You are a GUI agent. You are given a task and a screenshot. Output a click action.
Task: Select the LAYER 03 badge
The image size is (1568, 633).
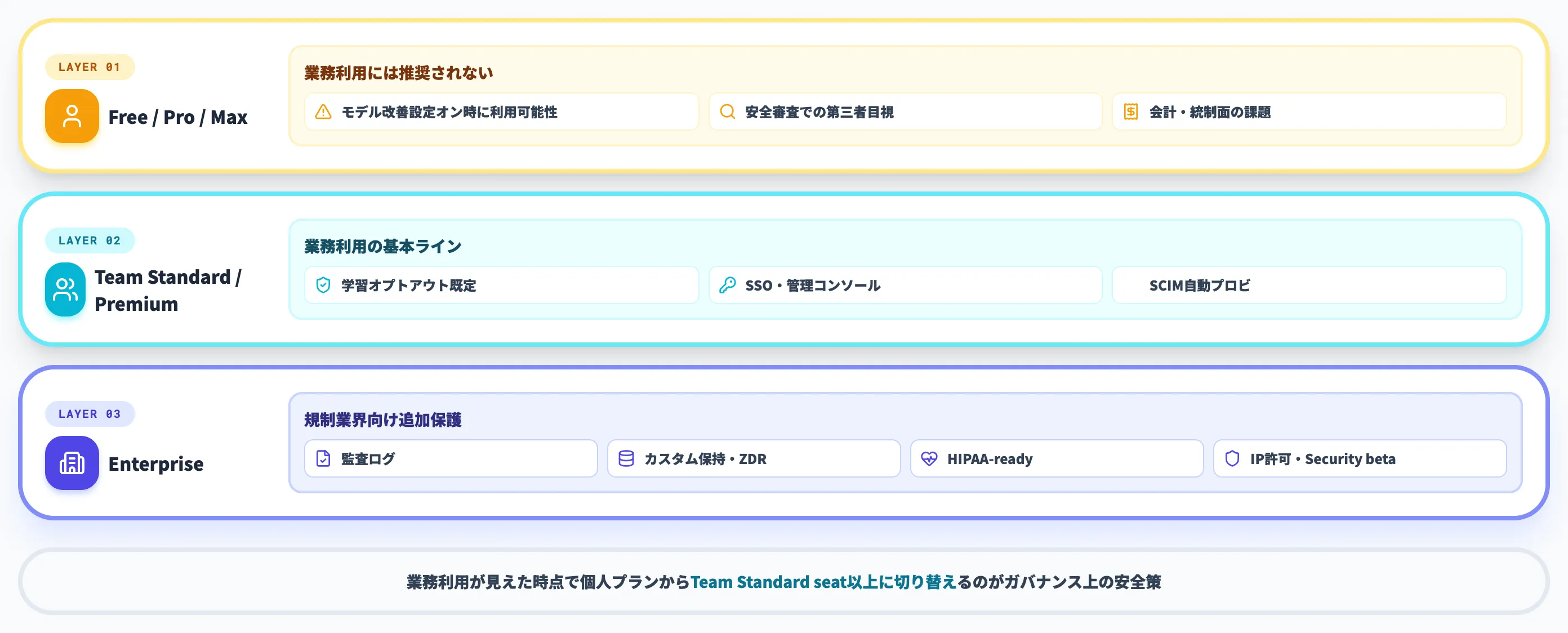click(90, 414)
